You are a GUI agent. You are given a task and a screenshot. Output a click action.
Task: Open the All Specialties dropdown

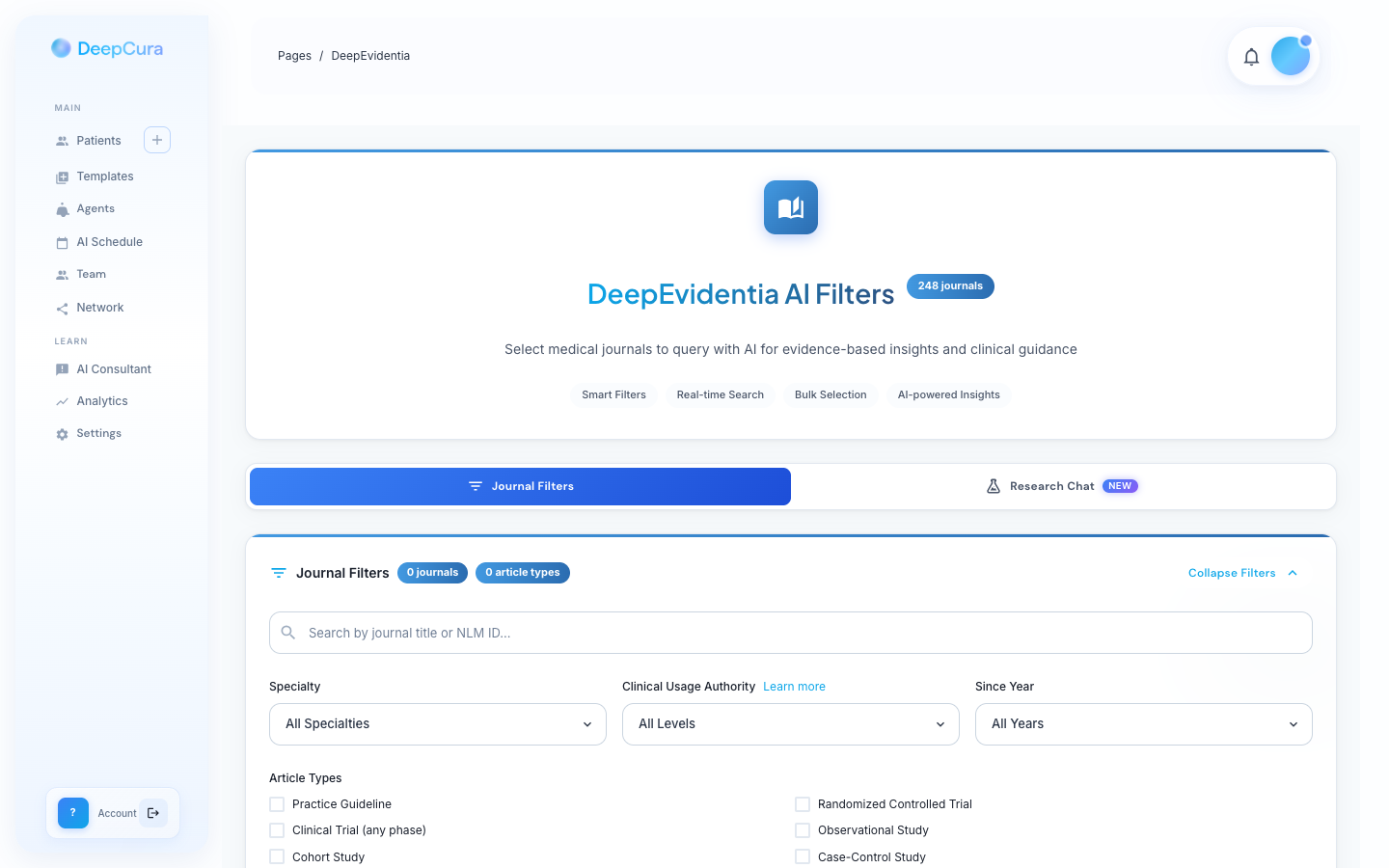tap(438, 724)
